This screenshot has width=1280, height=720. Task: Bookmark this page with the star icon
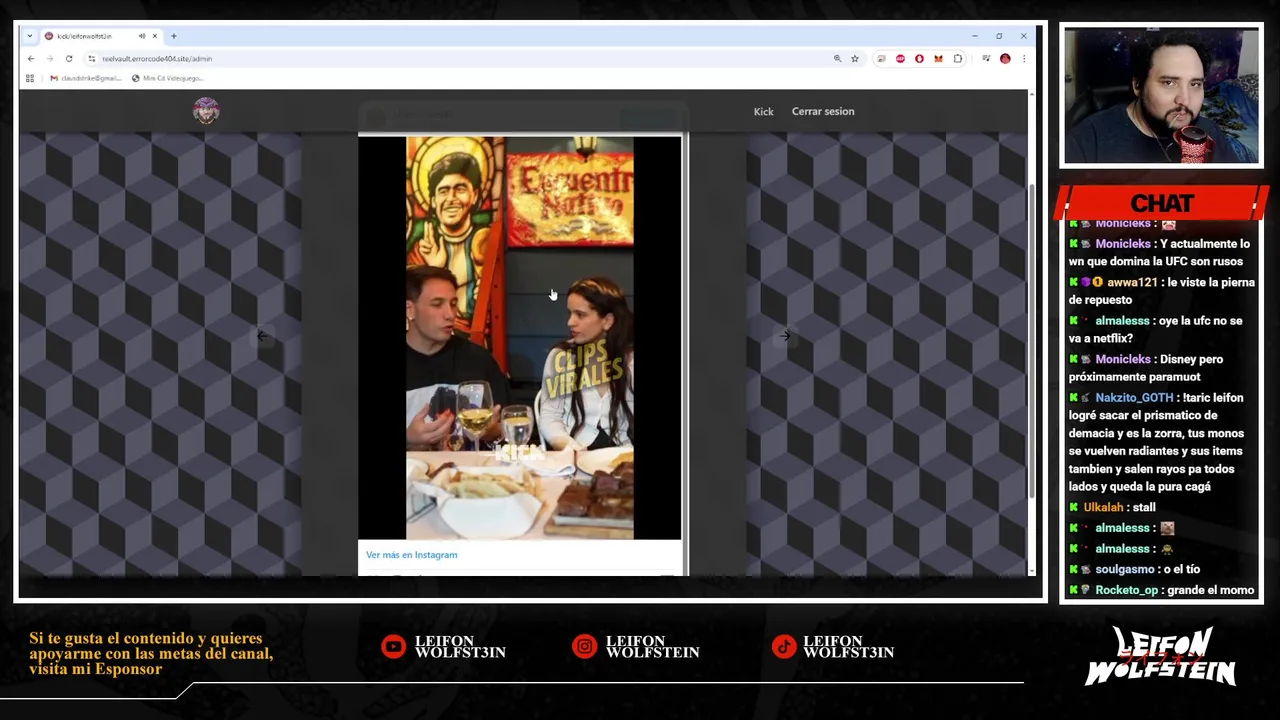coord(855,59)
